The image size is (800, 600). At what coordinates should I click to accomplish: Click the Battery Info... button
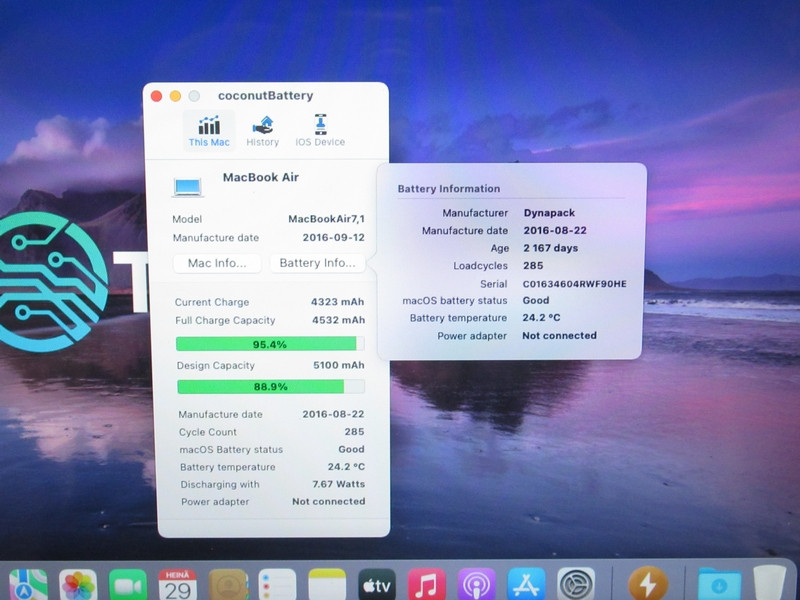coord(317,263)
